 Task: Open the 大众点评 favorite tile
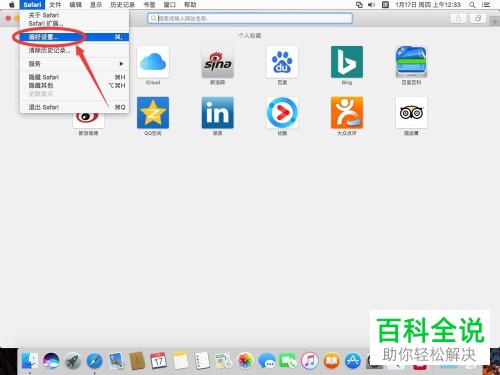point(347,113)
